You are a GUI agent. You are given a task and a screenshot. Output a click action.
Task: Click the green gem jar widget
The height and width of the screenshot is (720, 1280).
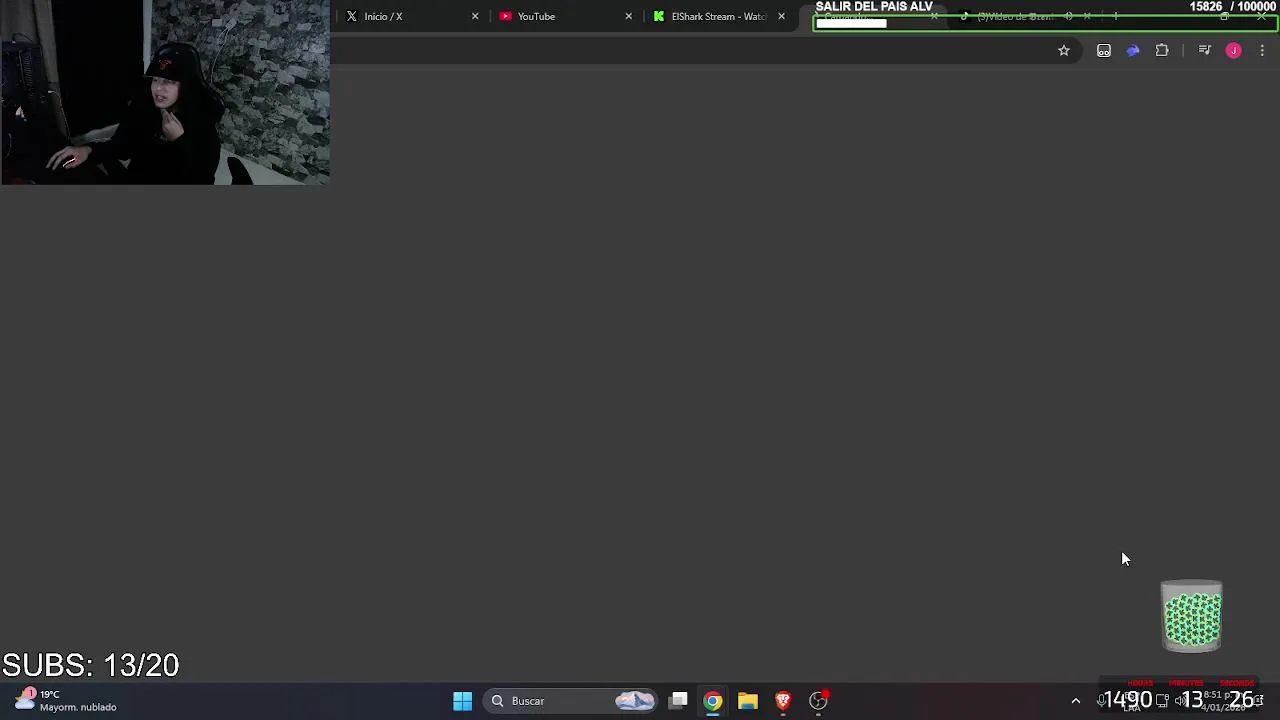click(1192, 616)
